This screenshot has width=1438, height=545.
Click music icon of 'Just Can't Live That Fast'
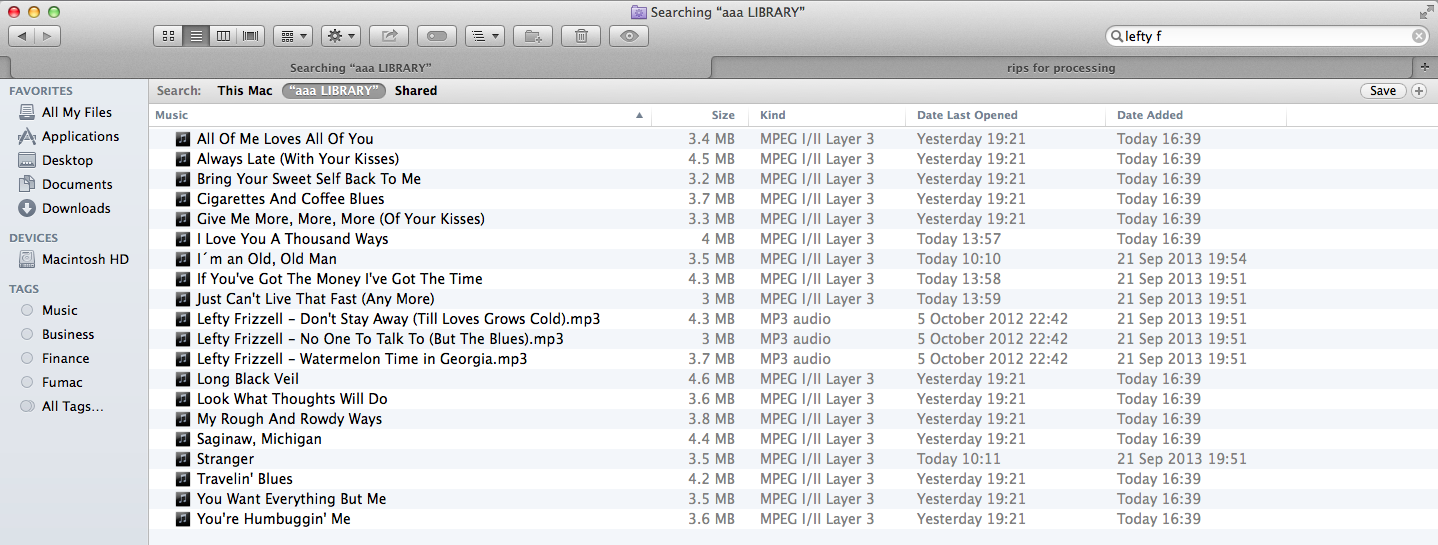tap(182, 299)
